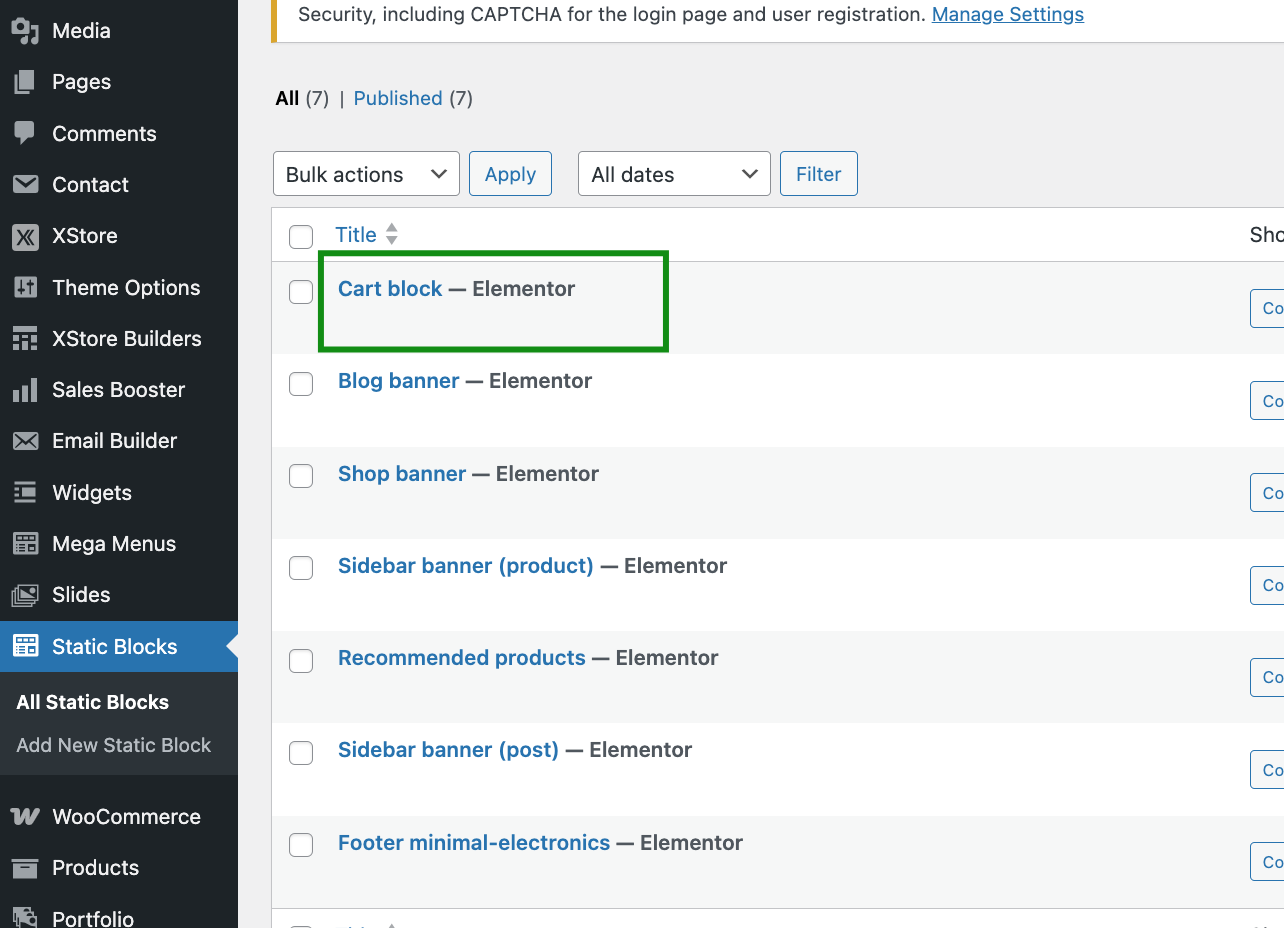Open the Bulk actions dropdown
This screenshot has height=928, width=1284.
pyautogui.click(x=366, y=174)
